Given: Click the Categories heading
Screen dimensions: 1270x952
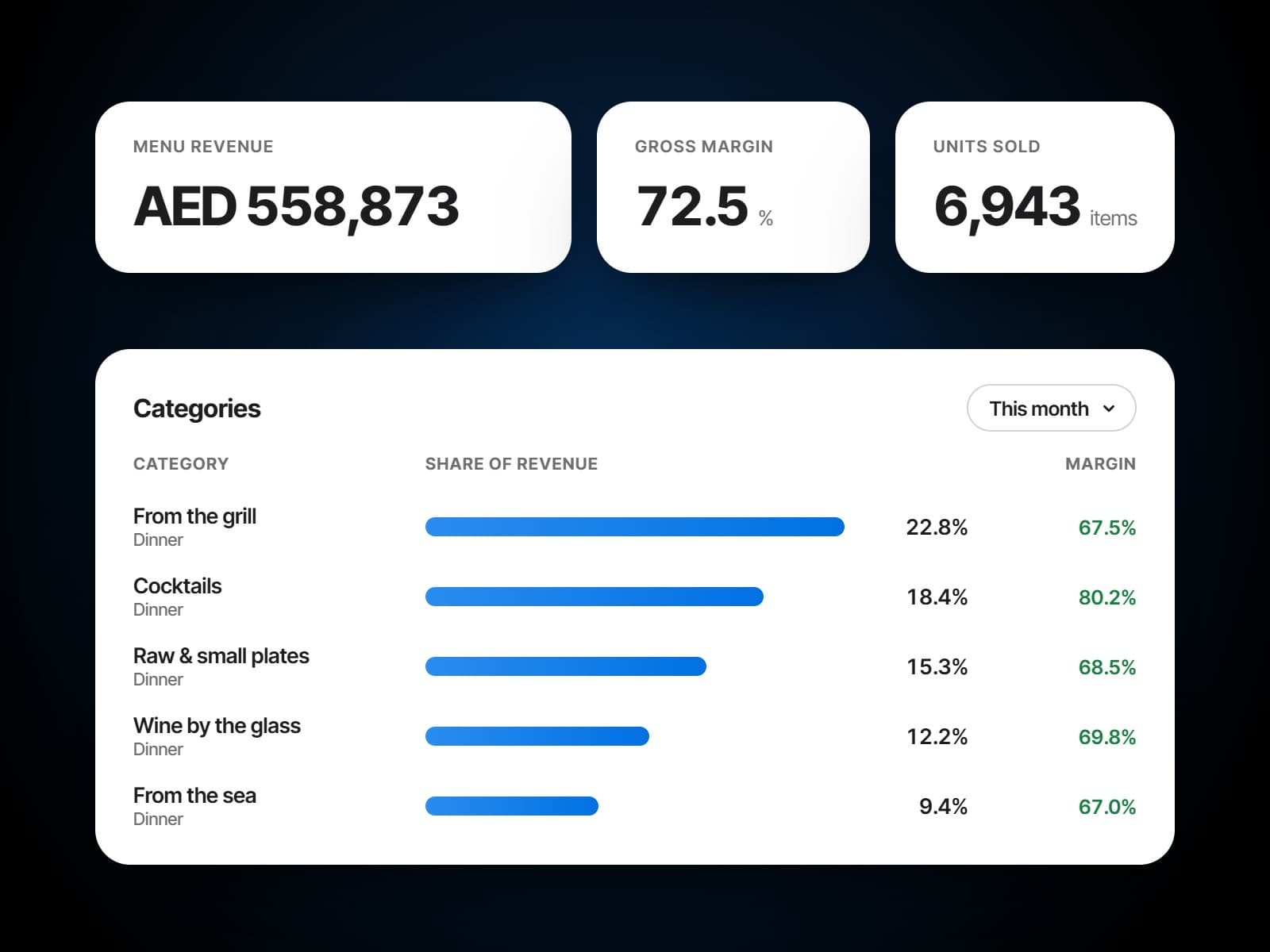Looking at the screenshot, I should point(197,408).
